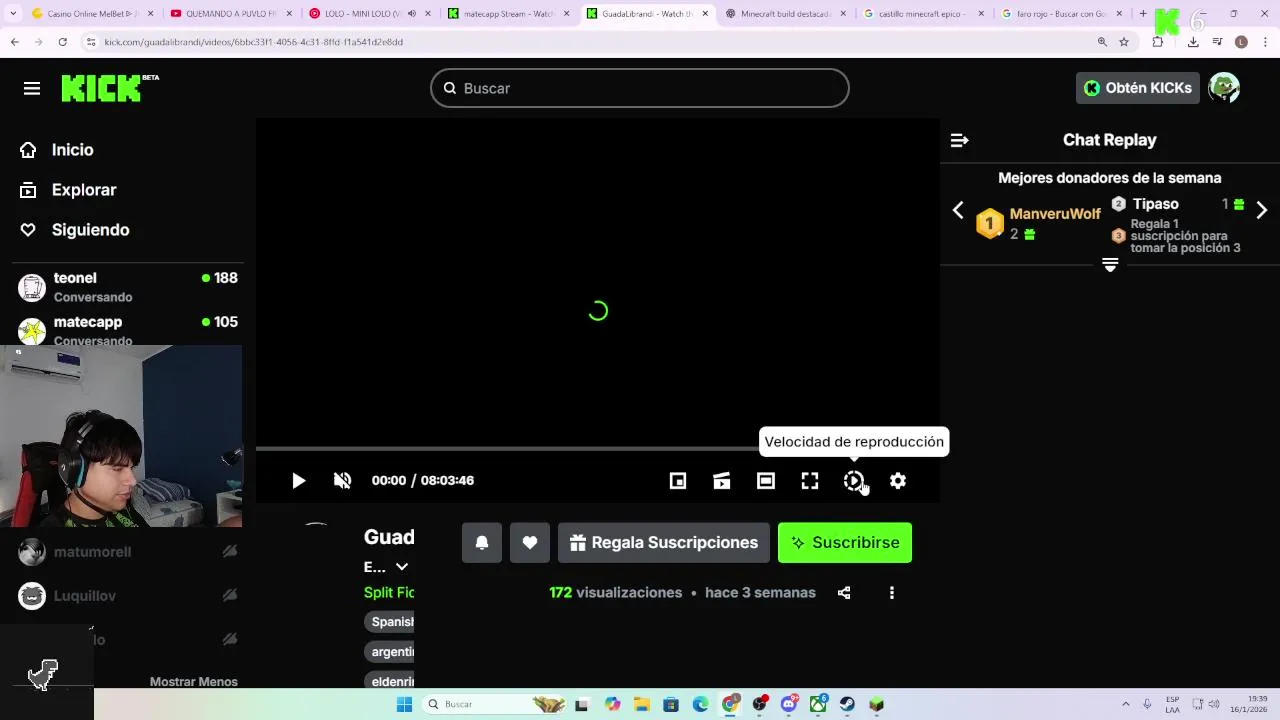Open the hamburger sidebar menu
The height and width of the screenshot is (720, 1280).
pyautogui.click(x=32, y=88)
